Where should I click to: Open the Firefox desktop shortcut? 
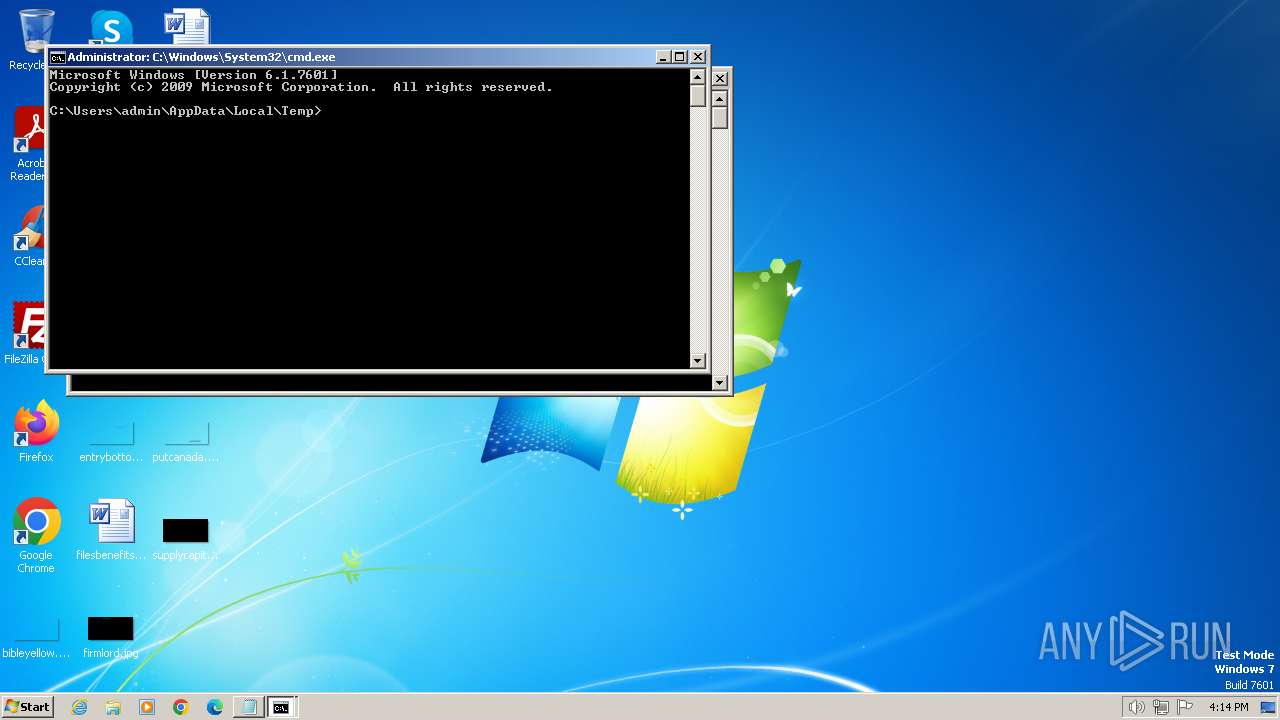pyautogui.click(x=36, y=432)
